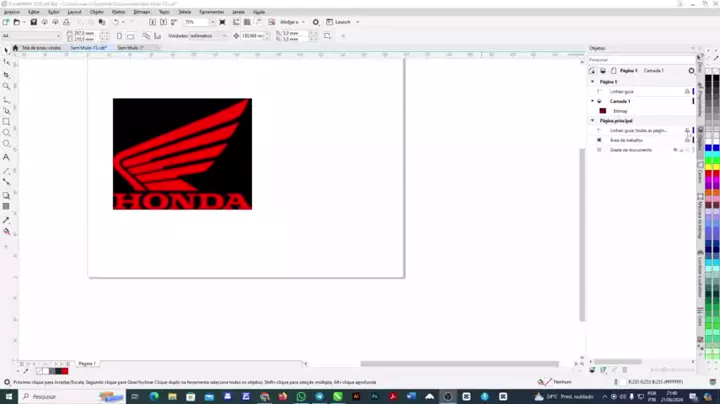Pick the red swatch in document palette
This screenshot has width=720, height=404.
64,371
